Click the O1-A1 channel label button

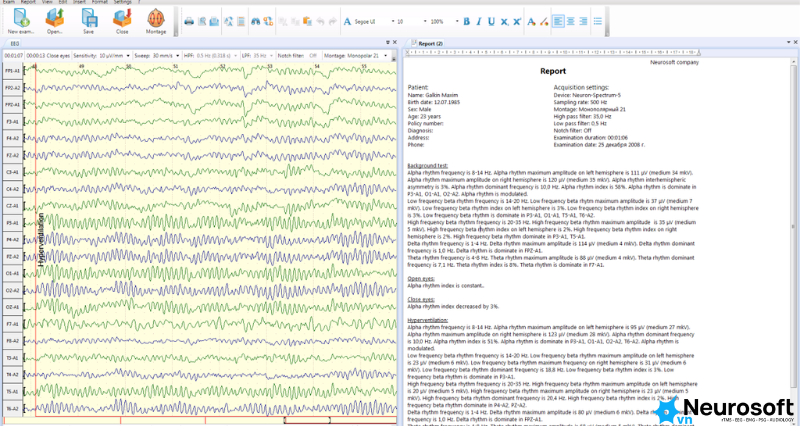(12, 273)
